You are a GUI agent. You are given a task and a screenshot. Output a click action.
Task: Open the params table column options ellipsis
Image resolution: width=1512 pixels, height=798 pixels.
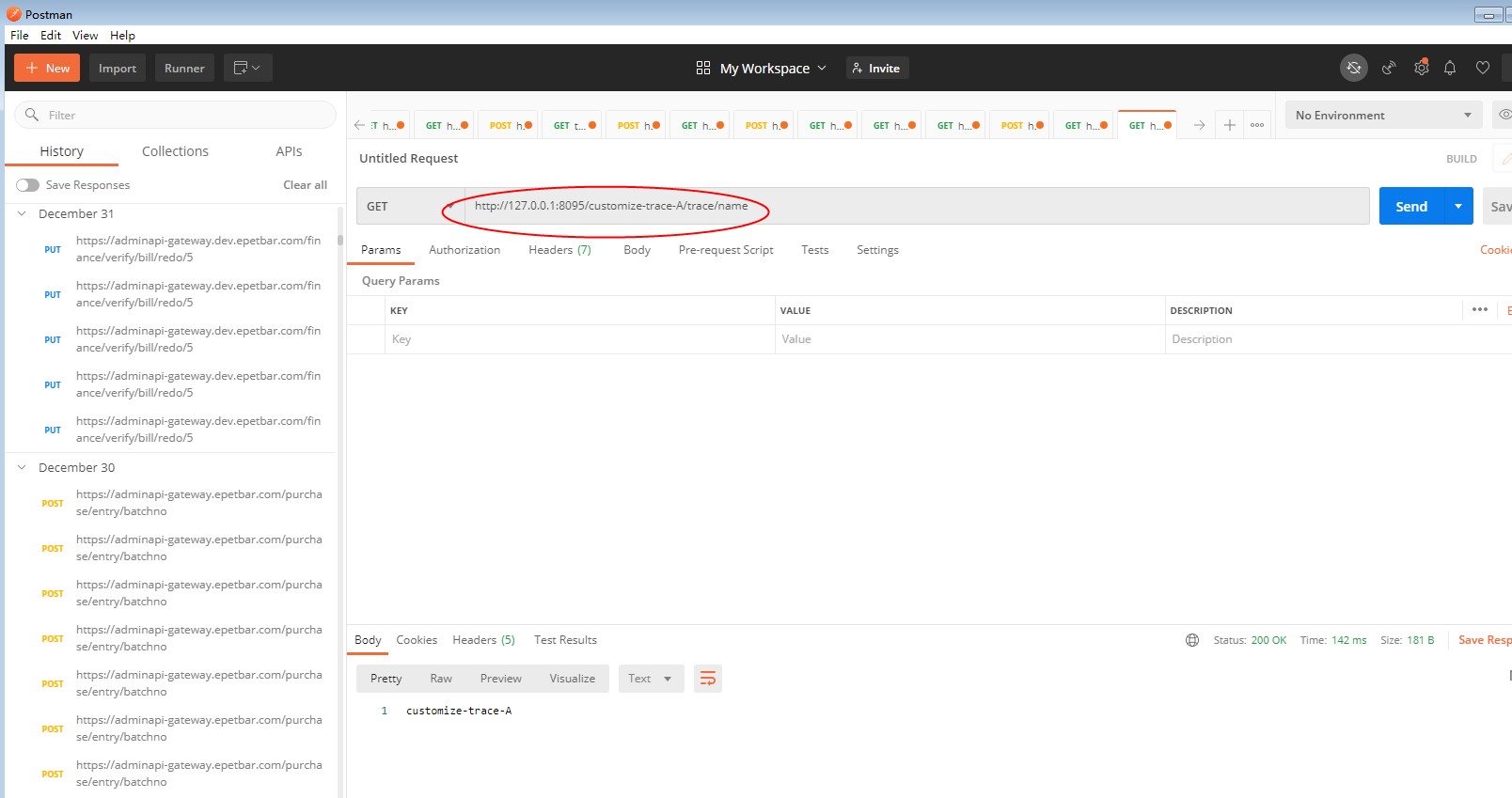click(1480, 309)
